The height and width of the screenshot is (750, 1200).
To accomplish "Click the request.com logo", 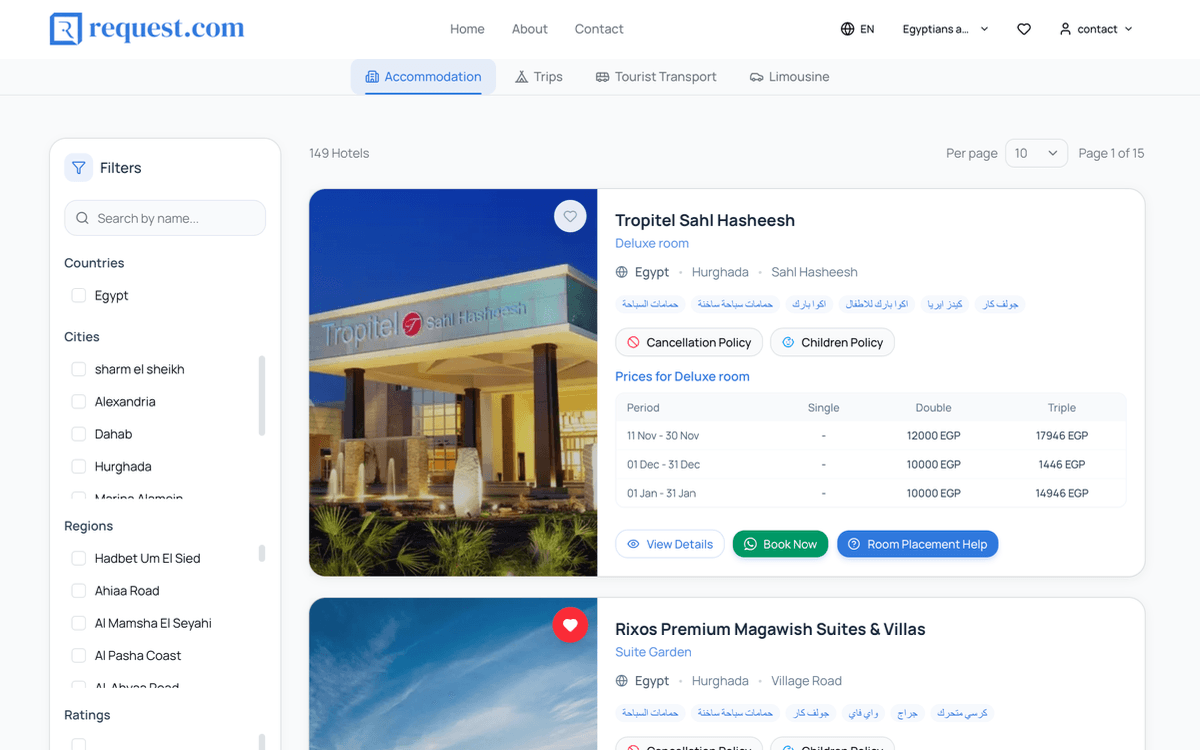I will (x=147, y=29).
